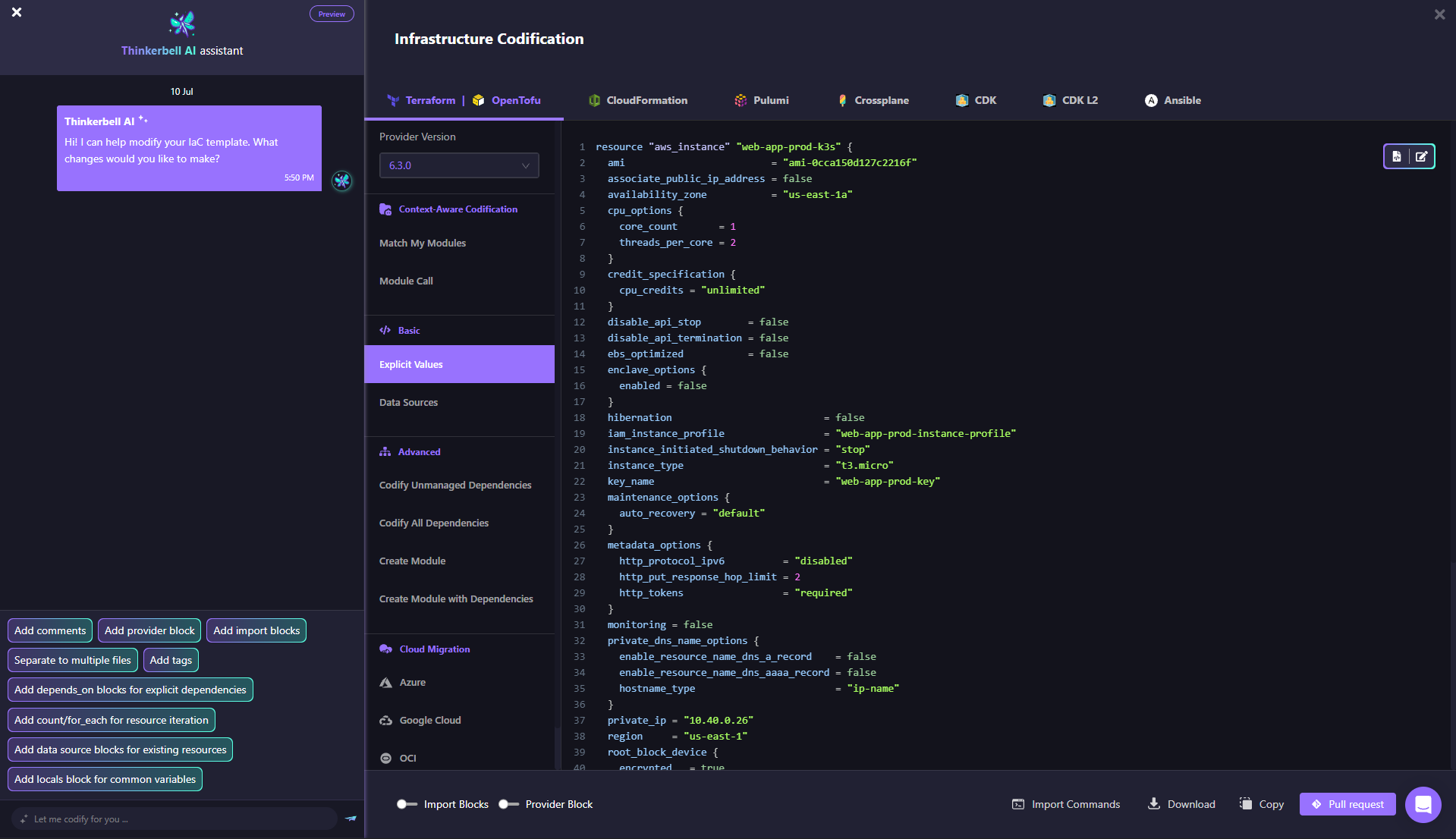Choose Azure cloud migration

coord(459,682)
